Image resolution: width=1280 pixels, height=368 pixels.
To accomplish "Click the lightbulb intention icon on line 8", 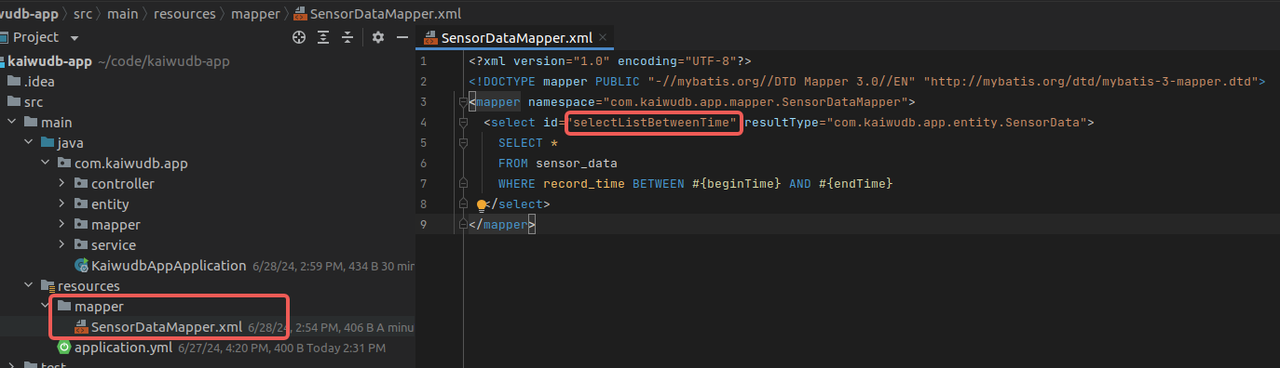I will coord(481,205).
